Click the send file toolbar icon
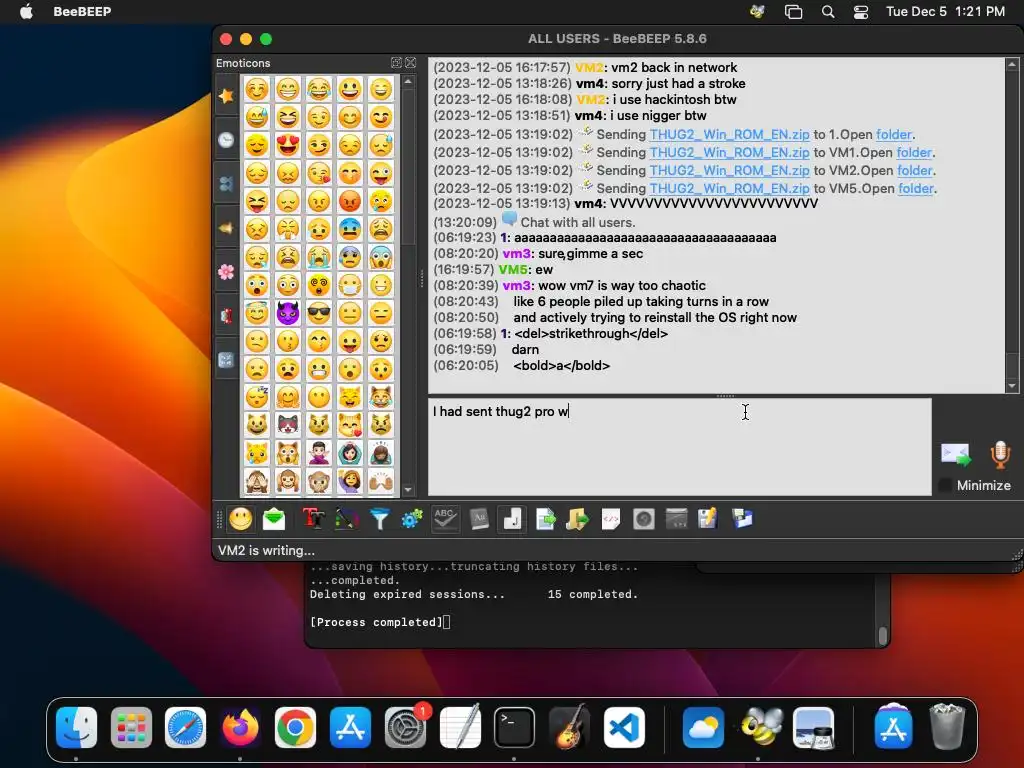This screenshot has height=768, width=1024. 545,520
